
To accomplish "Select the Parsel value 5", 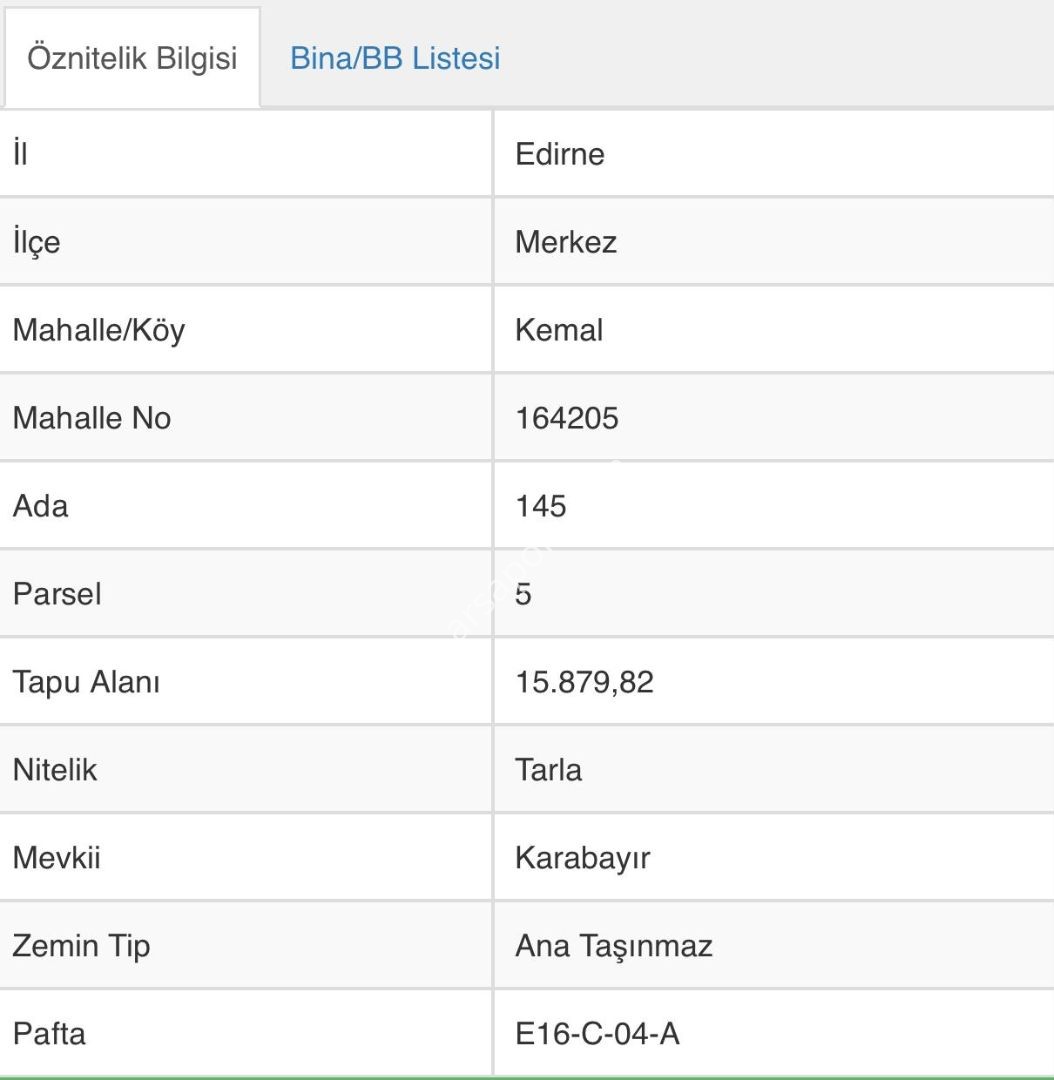I will click(524, 594).
